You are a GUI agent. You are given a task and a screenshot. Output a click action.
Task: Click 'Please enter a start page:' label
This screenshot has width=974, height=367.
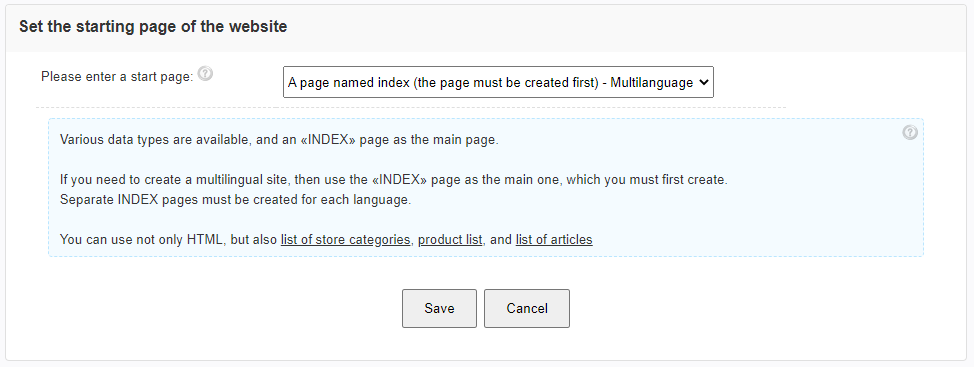(117, 76)
